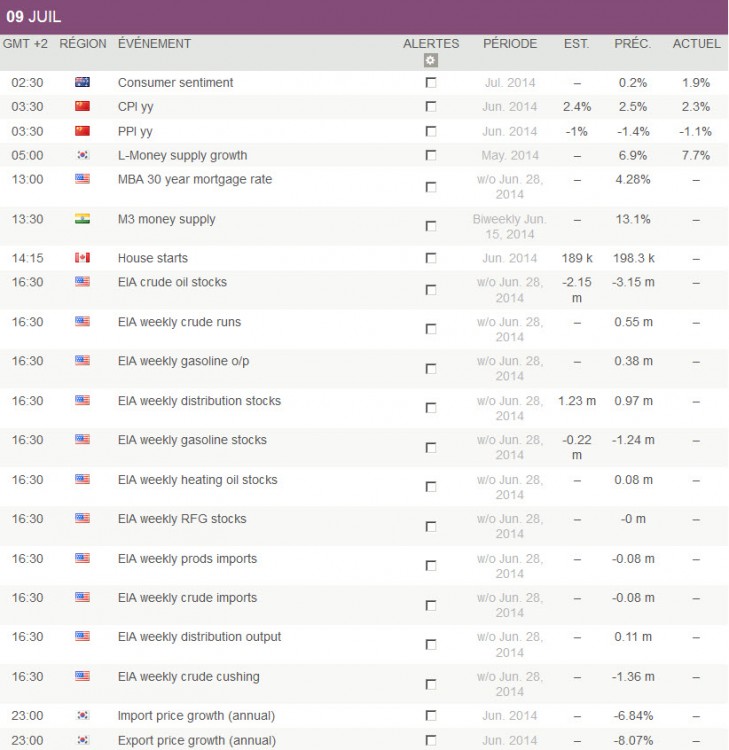729x750 pixels.
Task: Click the ÉVÉNEMENT column header
Action: [x=154, y=44]
